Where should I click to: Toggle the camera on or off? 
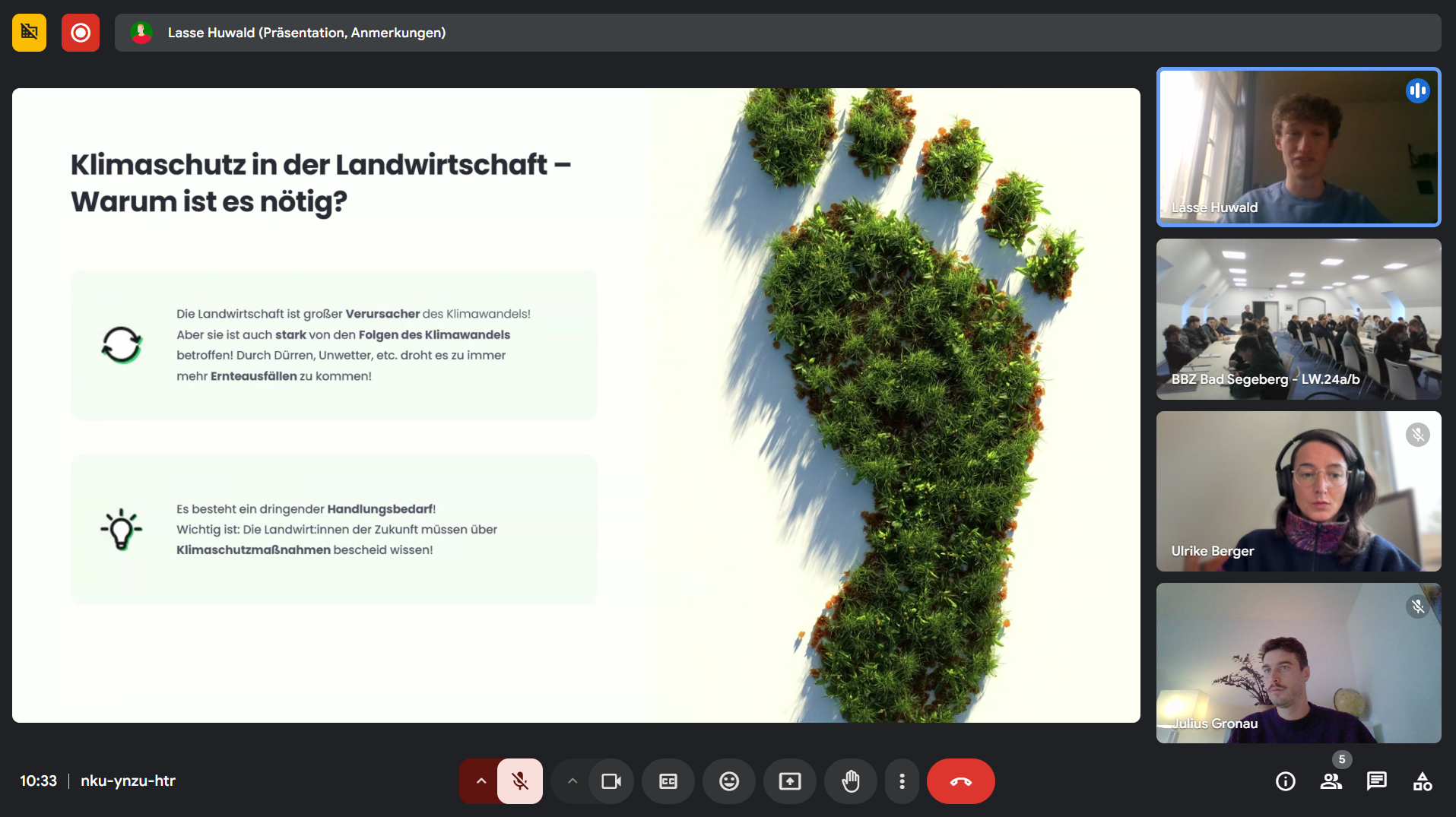tap(611, 781)
